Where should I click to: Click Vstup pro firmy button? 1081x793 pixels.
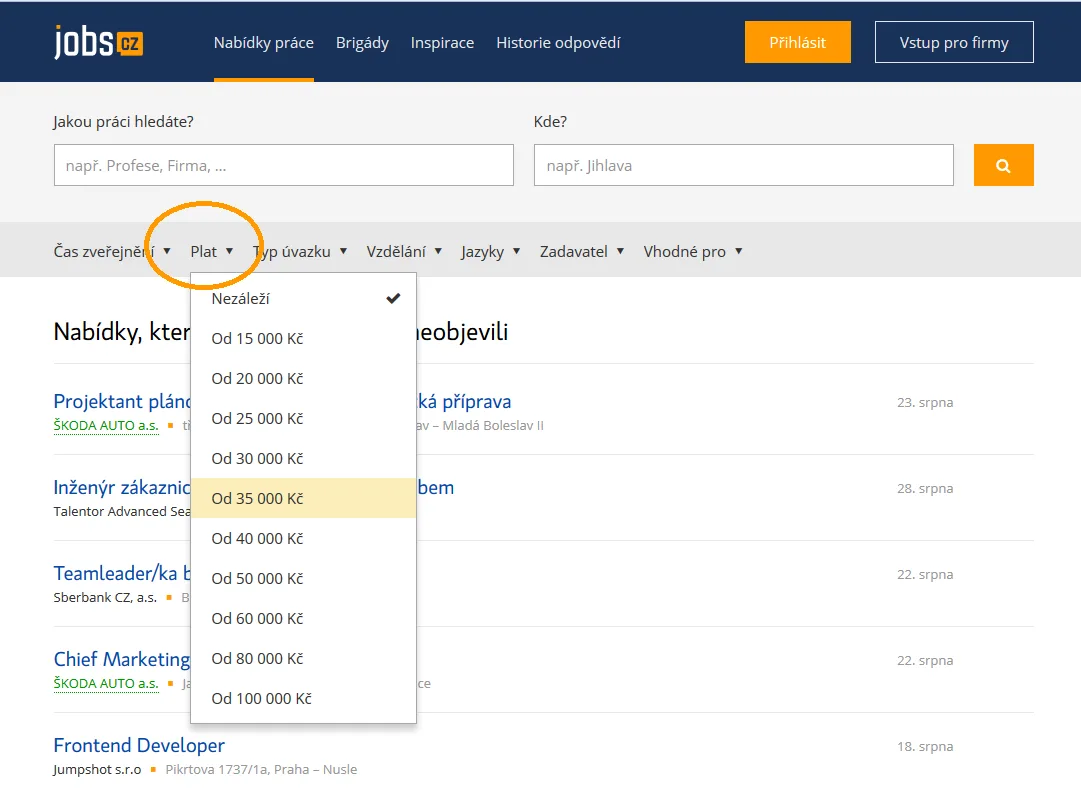tap(953, 42)
